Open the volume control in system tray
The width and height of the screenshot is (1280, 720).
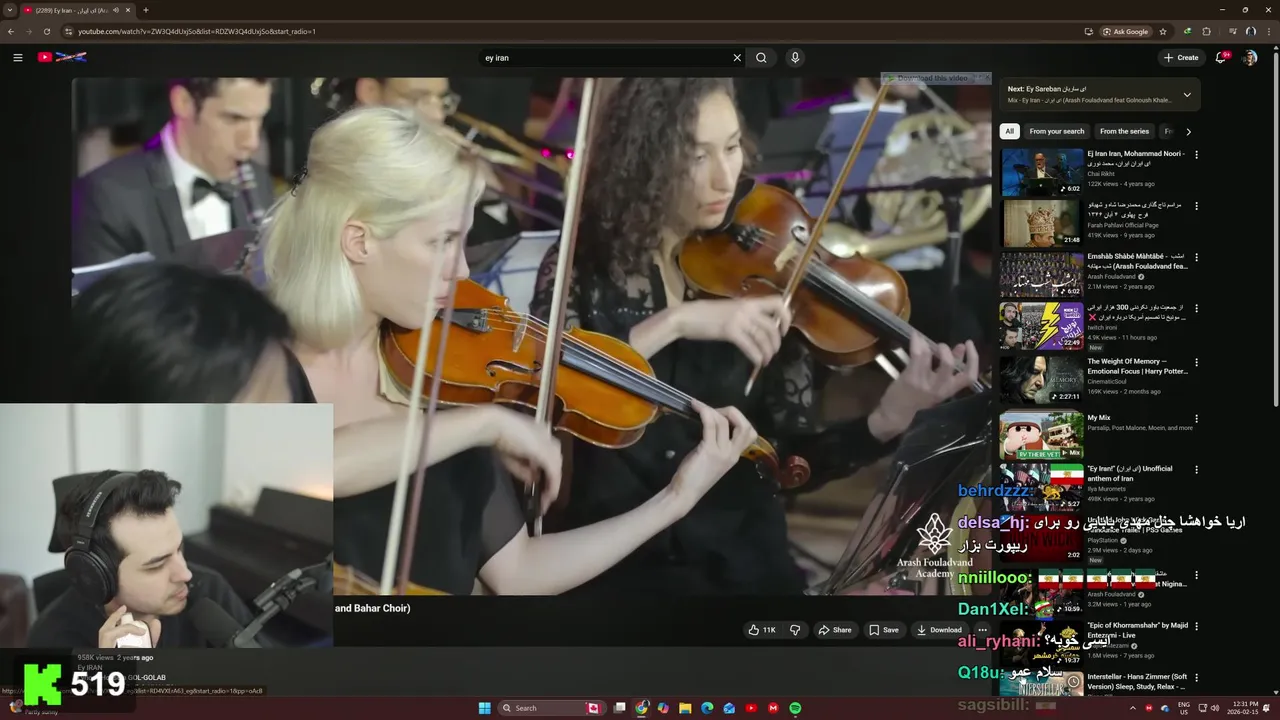tap(1215, 708)
